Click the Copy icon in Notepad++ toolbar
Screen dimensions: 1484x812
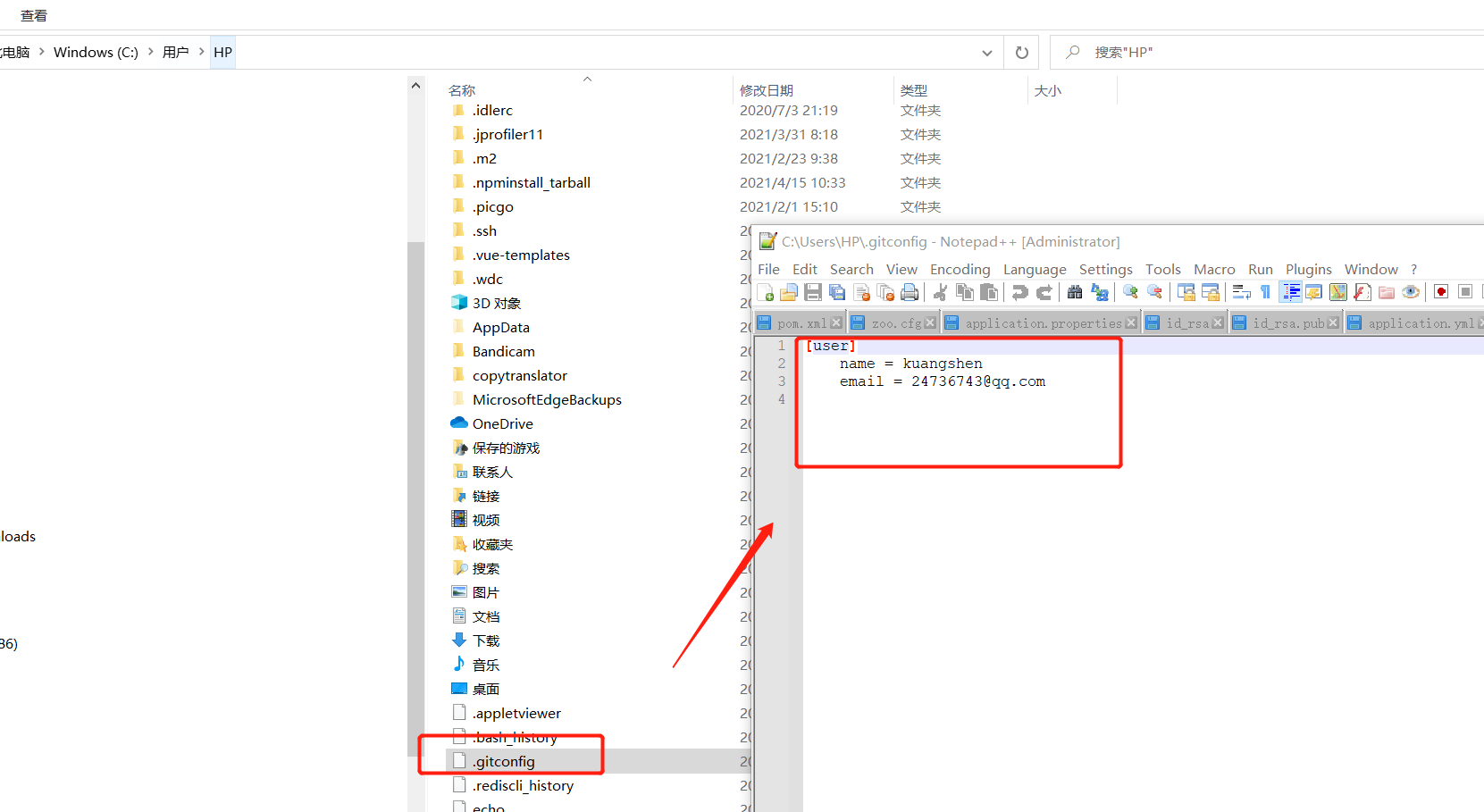(965, 292)
